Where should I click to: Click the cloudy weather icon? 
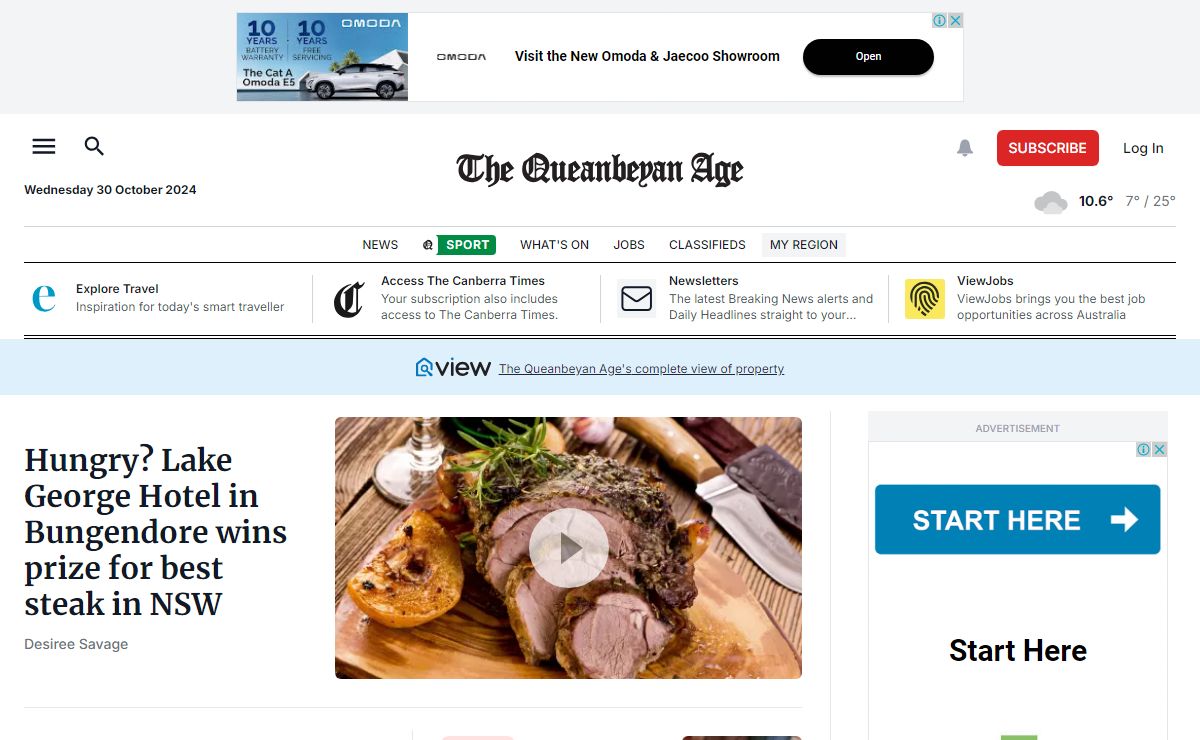1051,202
